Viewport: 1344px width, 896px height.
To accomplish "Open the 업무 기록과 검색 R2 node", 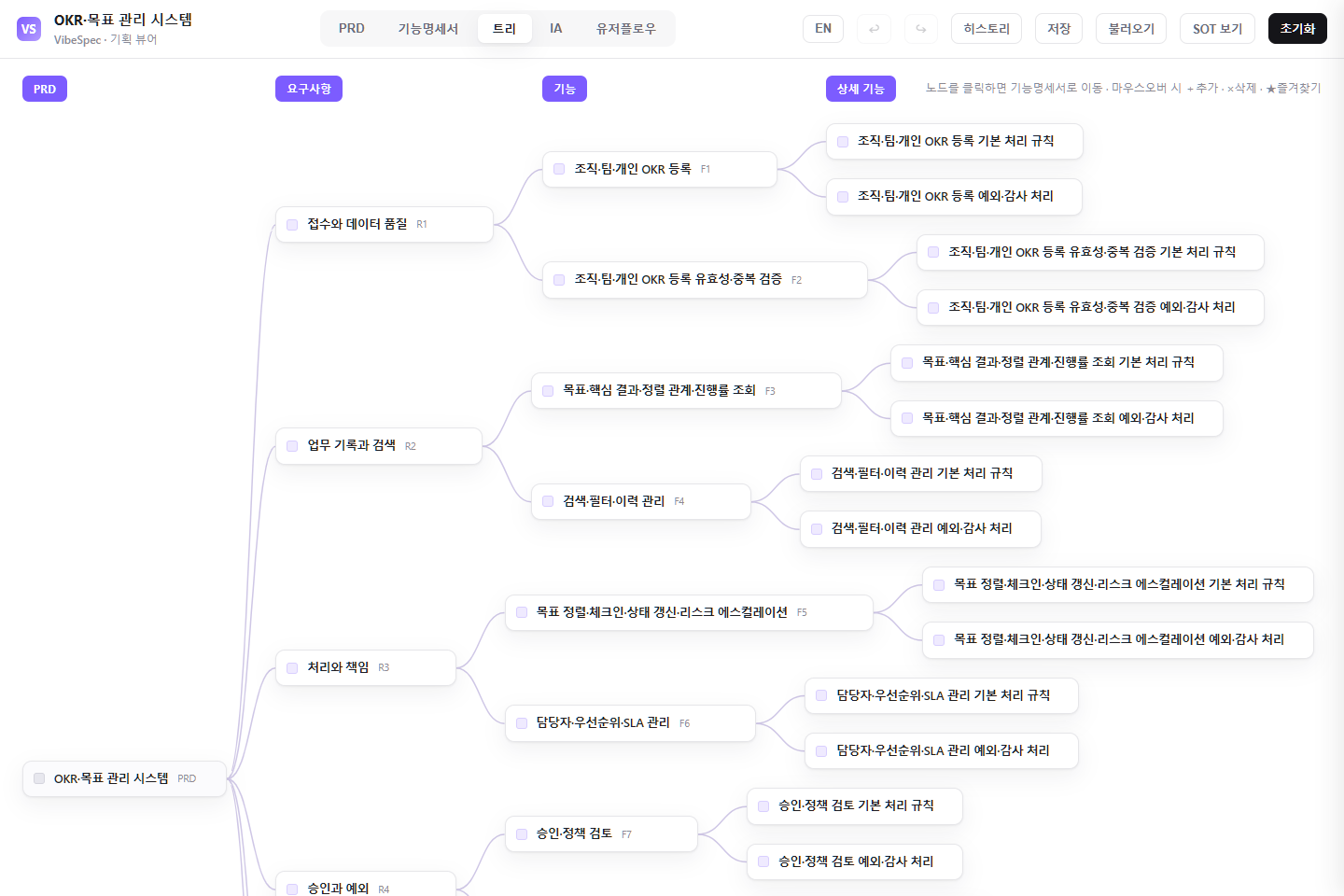I will pos(378,446).
